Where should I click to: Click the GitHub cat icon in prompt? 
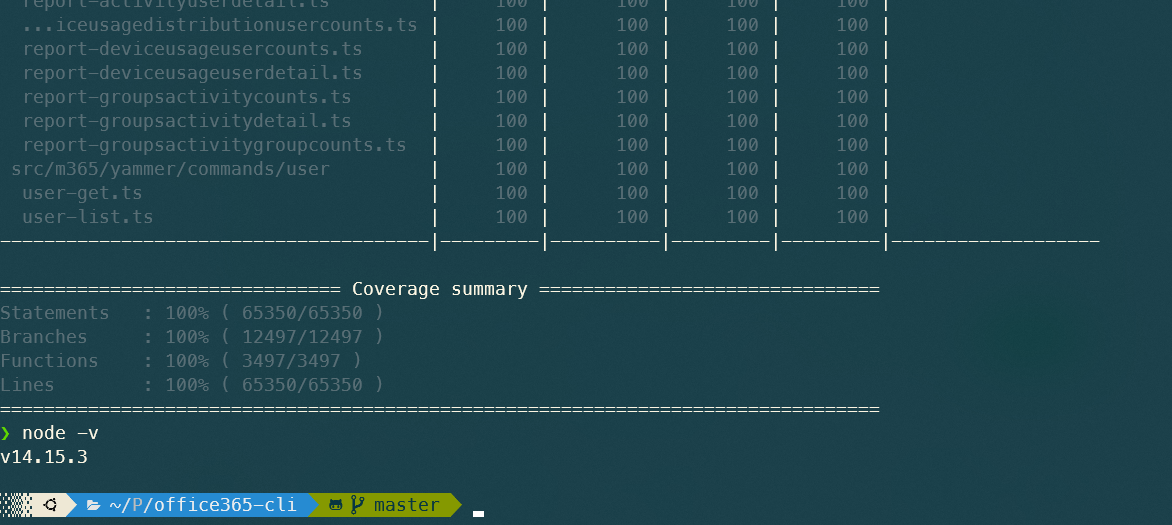[336, 506]
